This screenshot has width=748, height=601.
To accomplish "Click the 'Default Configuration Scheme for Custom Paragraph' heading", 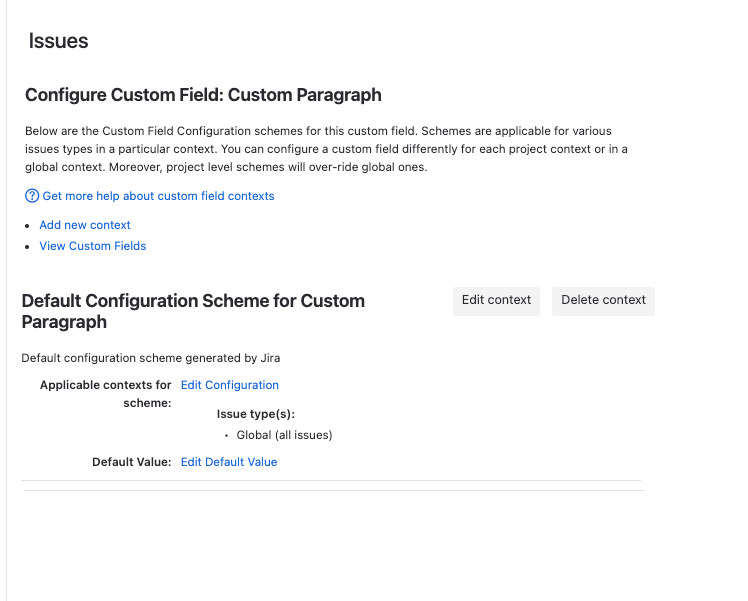I will [193, 311].
